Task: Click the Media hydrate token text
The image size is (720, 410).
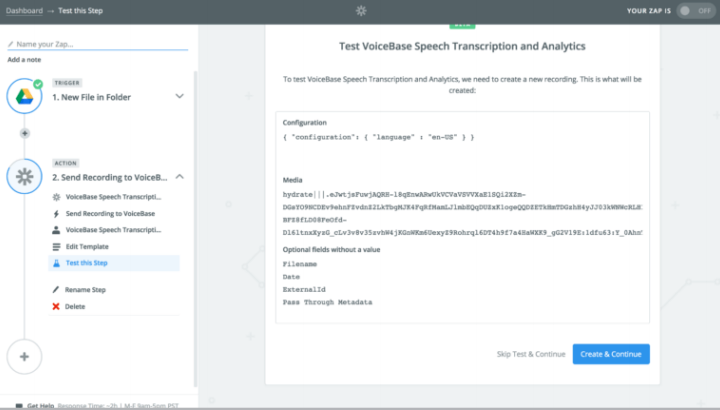Action: point(462,213)
